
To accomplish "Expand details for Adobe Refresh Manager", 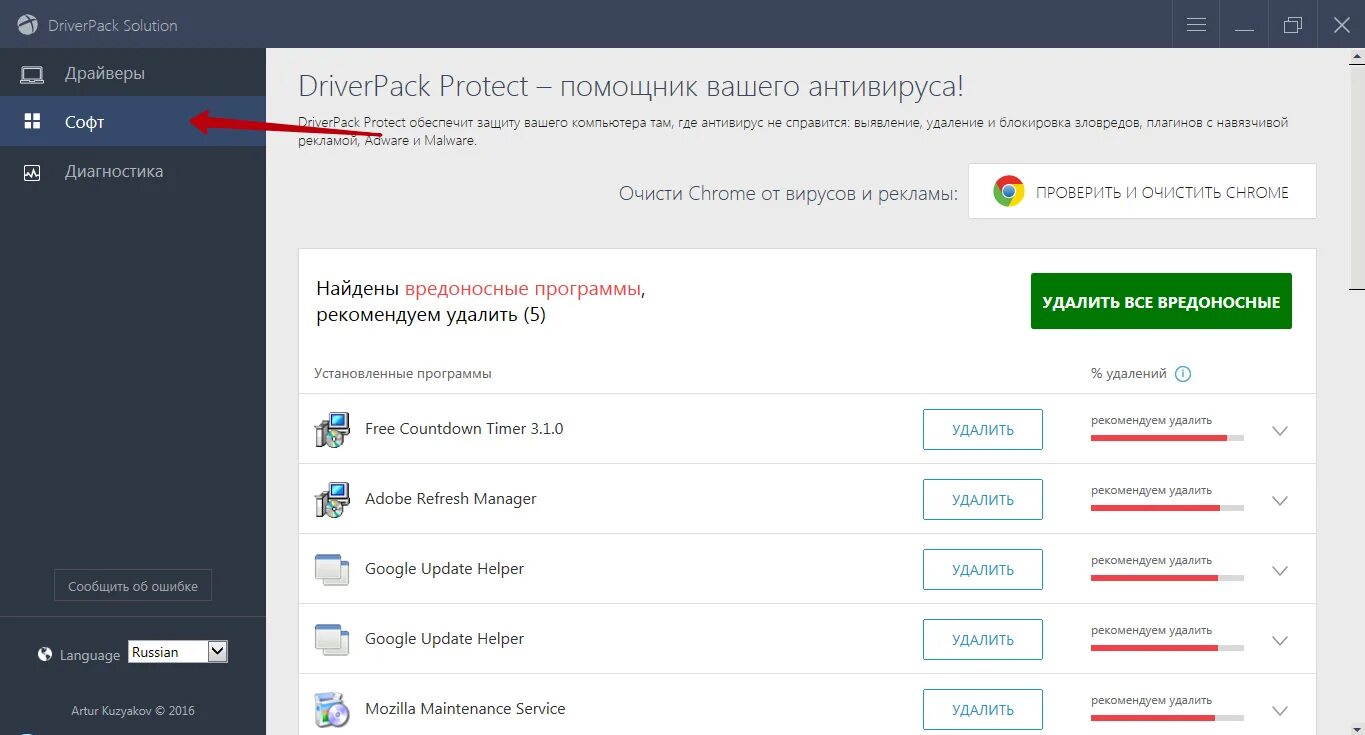I will [1280, 501].
